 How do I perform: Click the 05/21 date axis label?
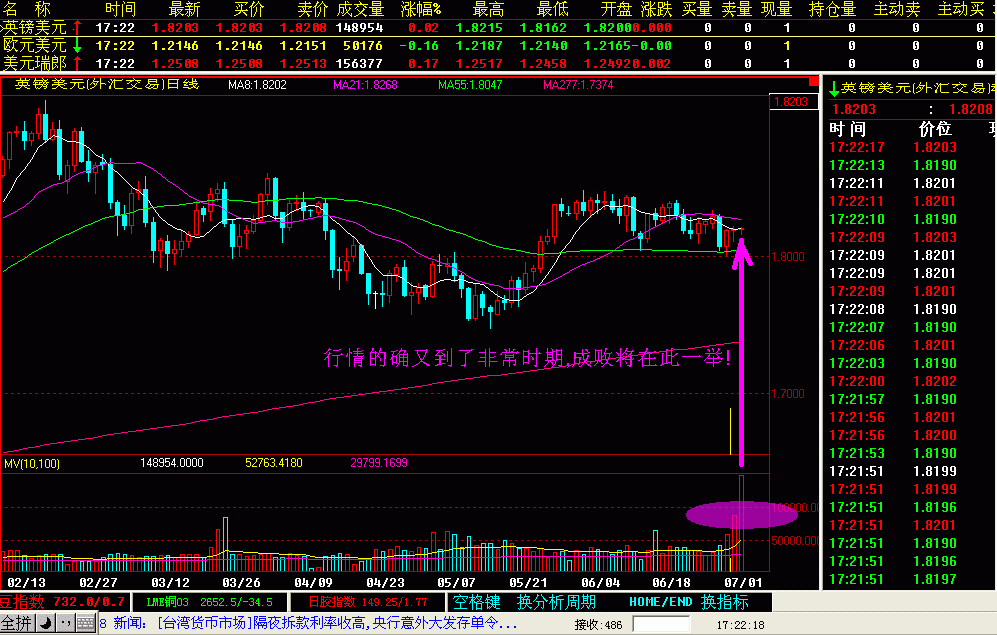pos(528,583)
